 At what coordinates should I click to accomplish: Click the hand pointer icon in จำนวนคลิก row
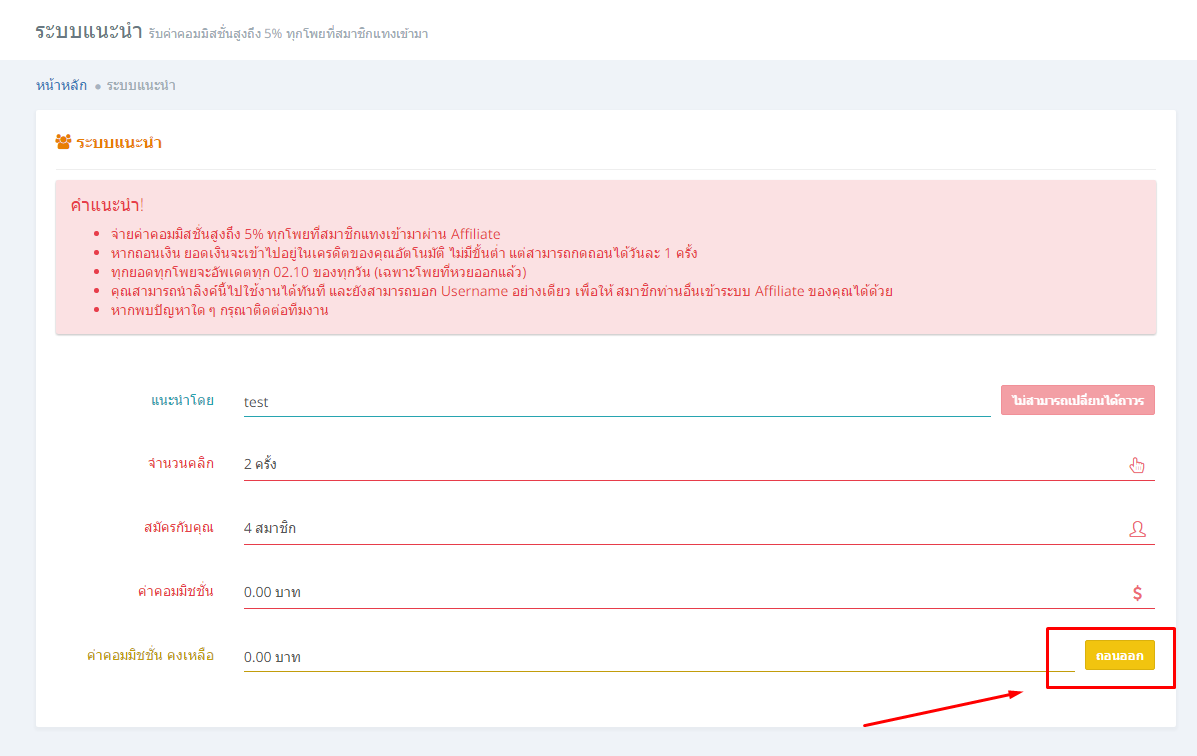click(x=1137, y=464)
